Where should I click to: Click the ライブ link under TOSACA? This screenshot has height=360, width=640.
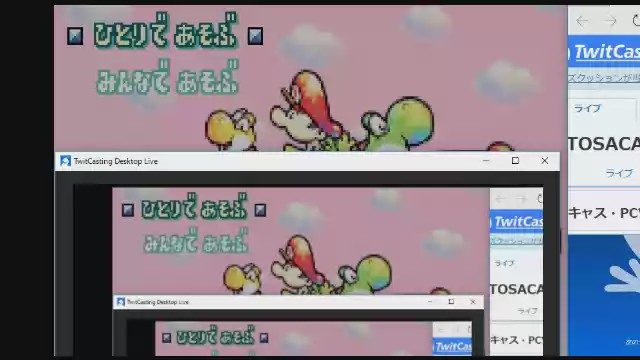pos(619,173)
